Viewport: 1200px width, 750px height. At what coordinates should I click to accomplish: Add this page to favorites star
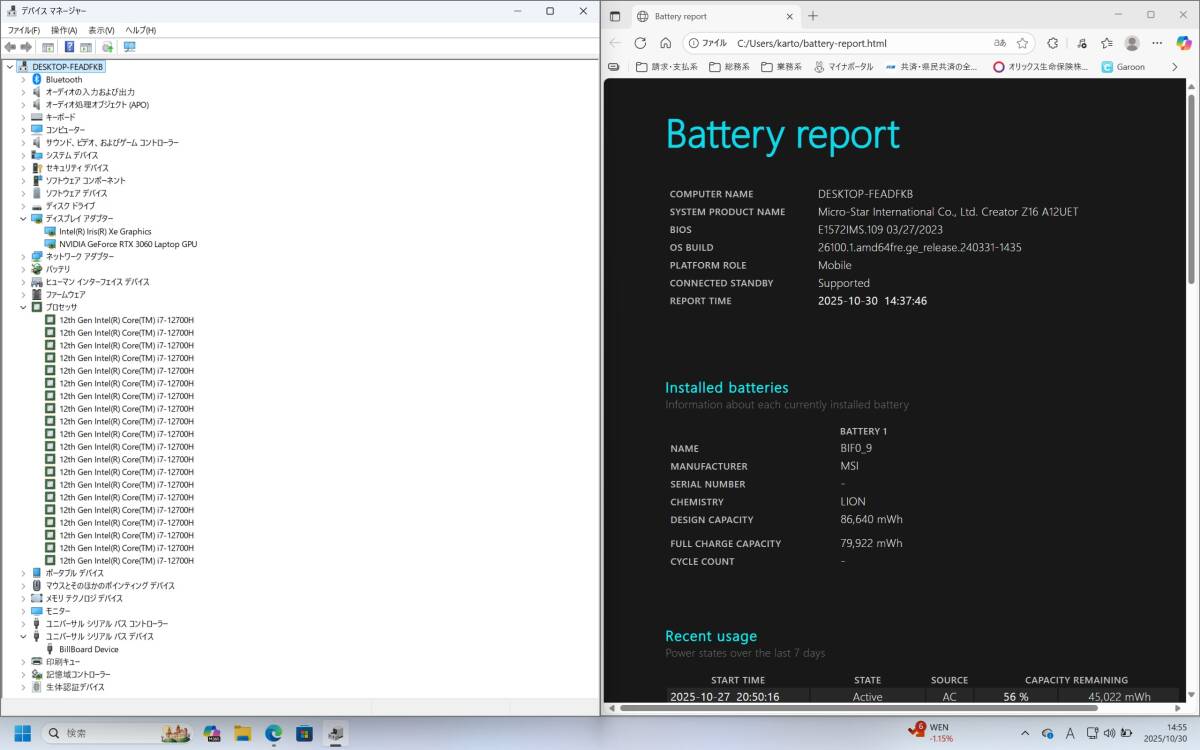pos(1022,44)
